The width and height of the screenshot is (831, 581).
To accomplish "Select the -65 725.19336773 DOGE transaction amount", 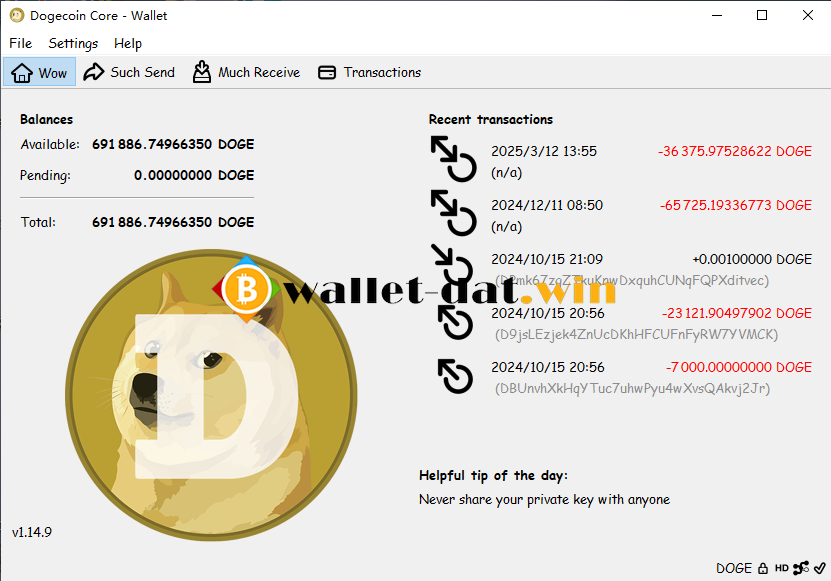I will [x=736, y=205].
